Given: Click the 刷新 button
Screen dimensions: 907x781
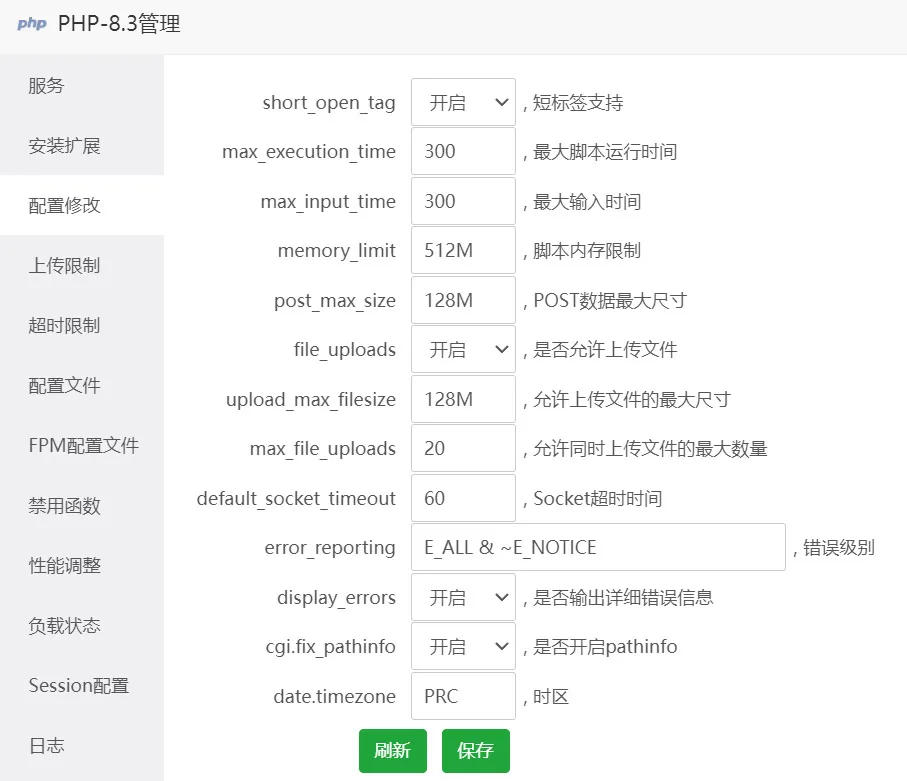Looking at the screenshot, I should (x=392, y=750).
